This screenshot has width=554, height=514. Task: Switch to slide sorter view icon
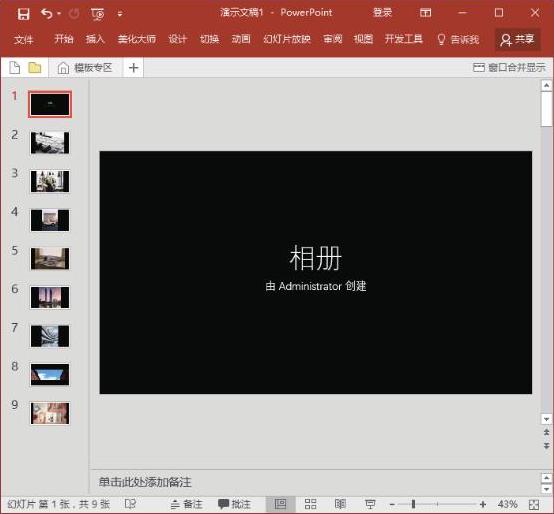pyautogui.click(x=310, y=504)
